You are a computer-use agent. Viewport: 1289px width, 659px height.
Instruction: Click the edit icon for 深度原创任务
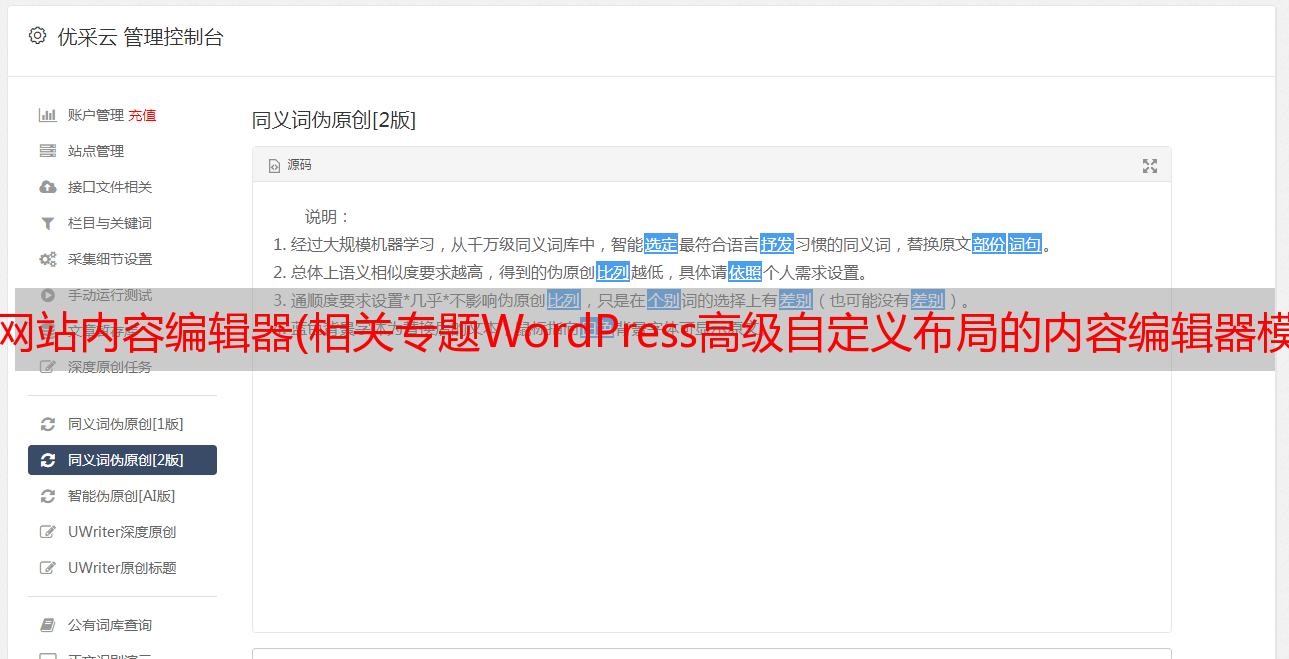click(47, 367)
